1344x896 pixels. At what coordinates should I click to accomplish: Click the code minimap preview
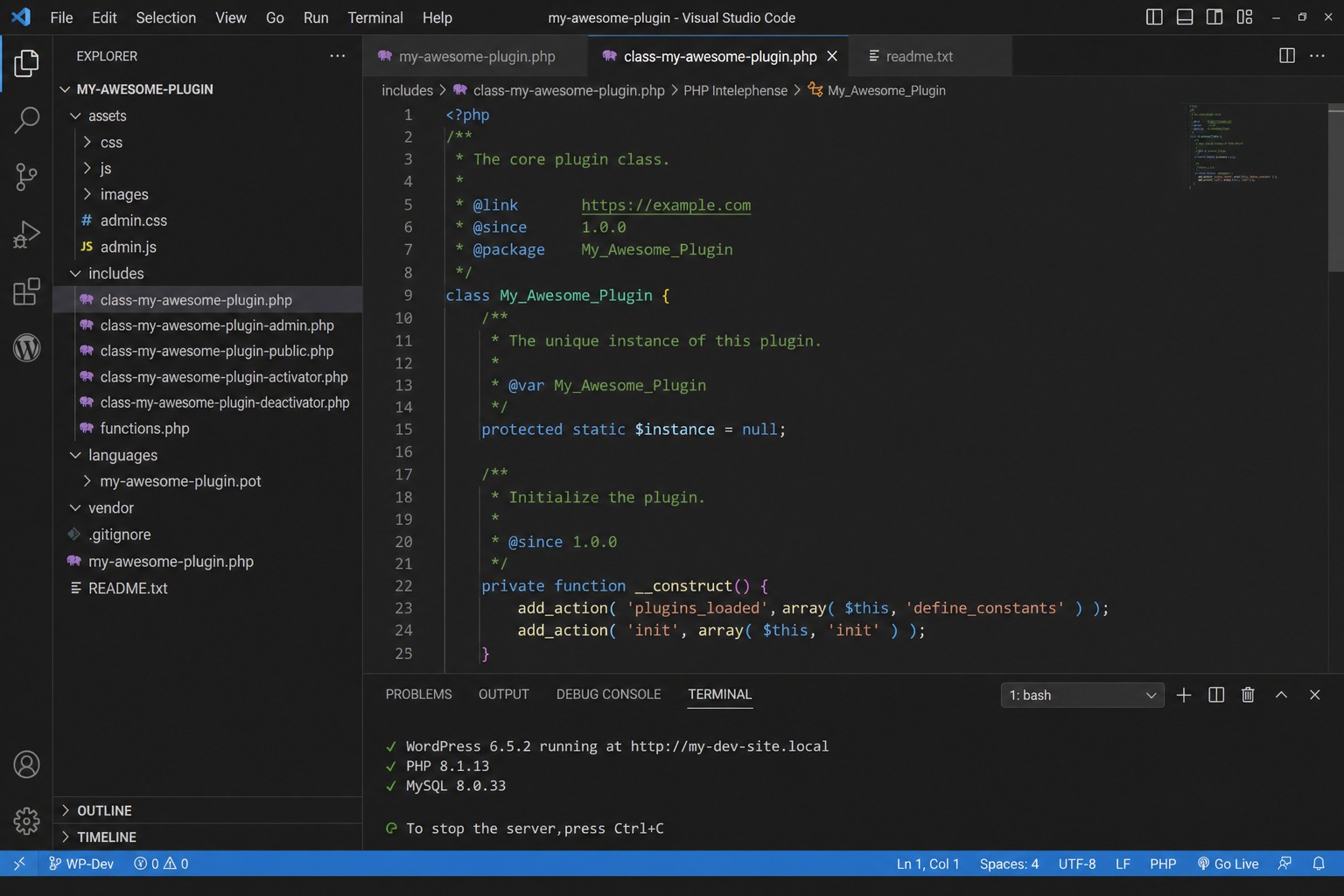(x=1234, y=147)
